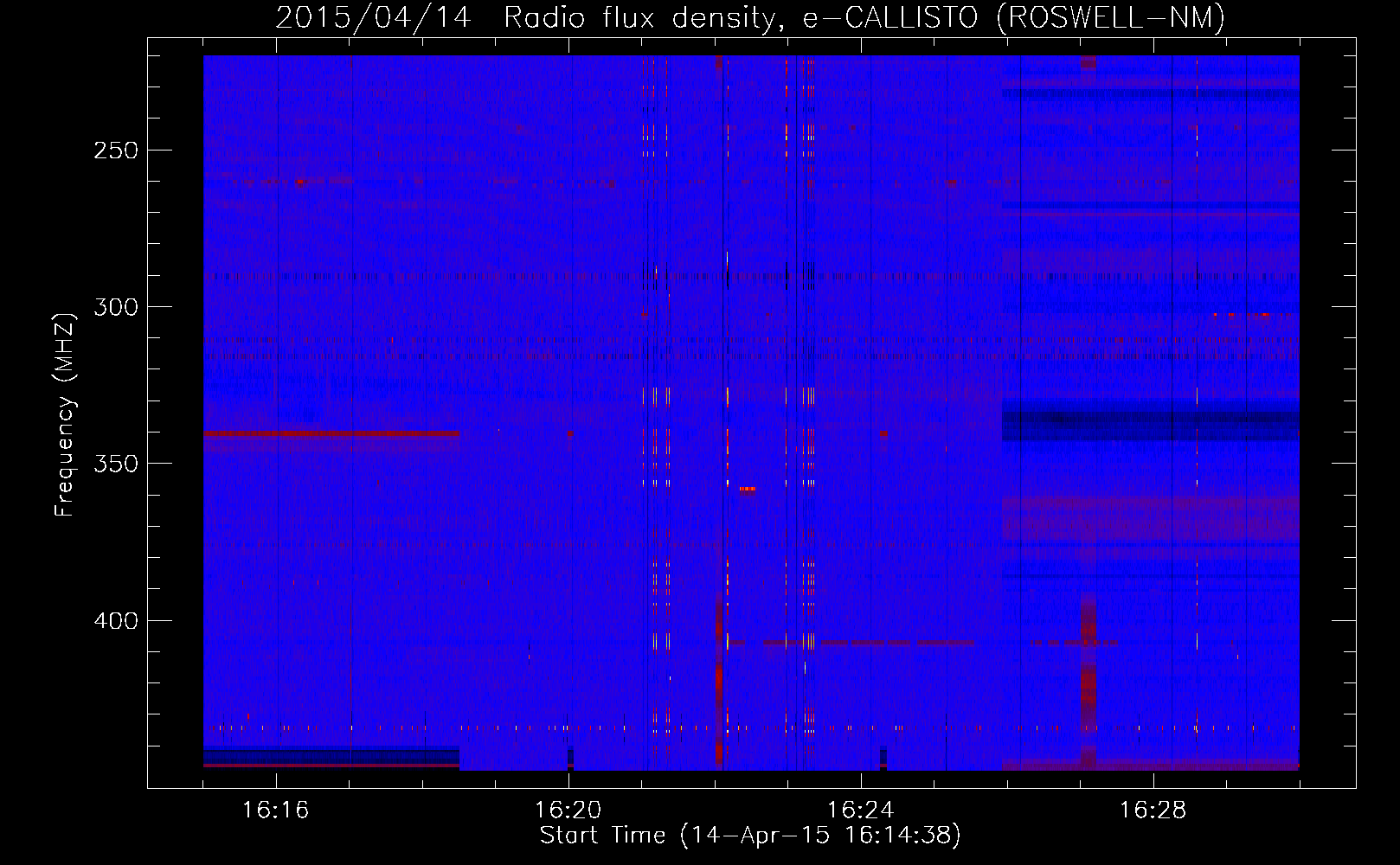Screen dimensions: 1400x865
Task: Click the 16:24 time tick label
Action: click(x=860, y=811)
